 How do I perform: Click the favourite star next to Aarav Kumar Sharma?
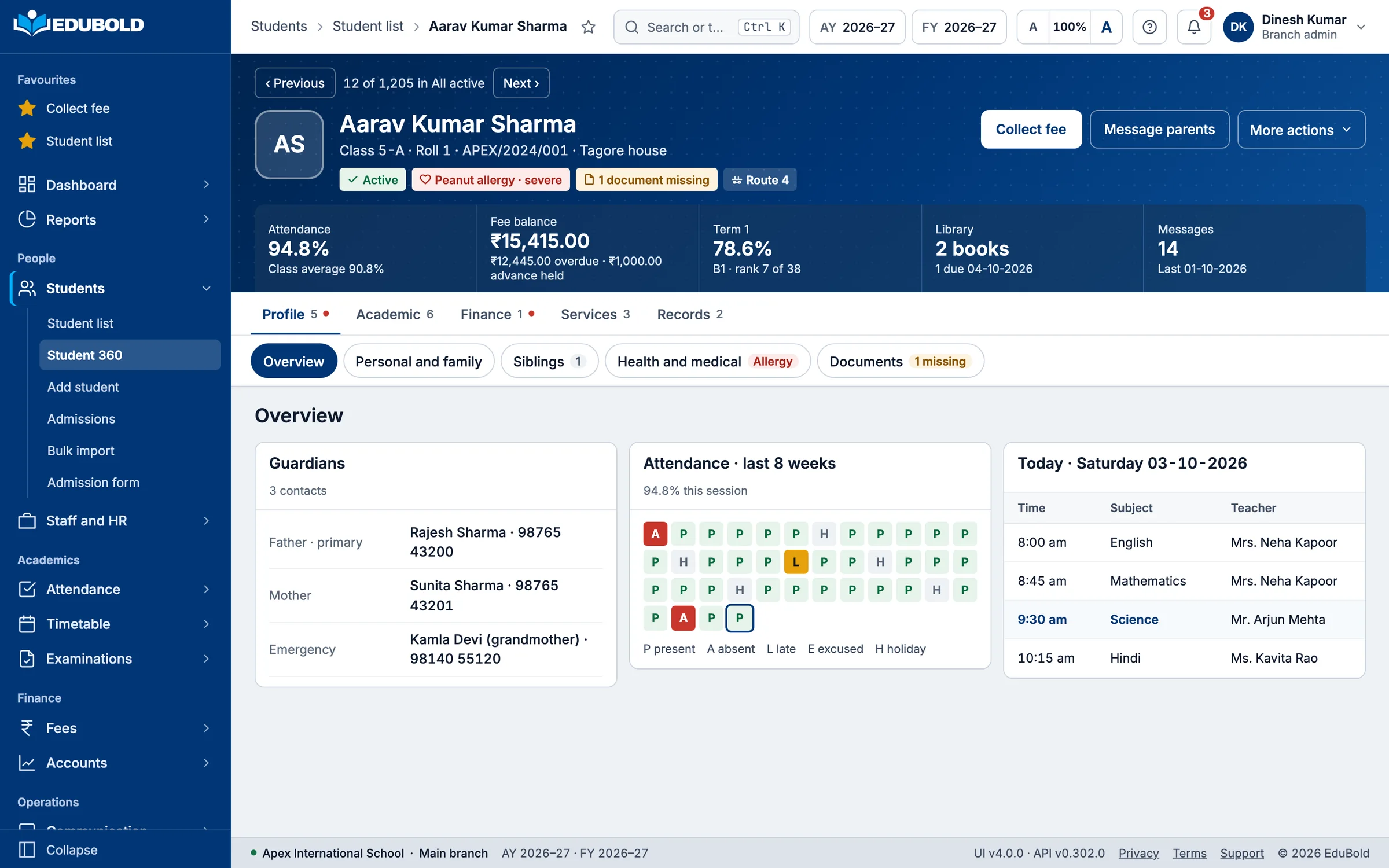pos(588,27)
